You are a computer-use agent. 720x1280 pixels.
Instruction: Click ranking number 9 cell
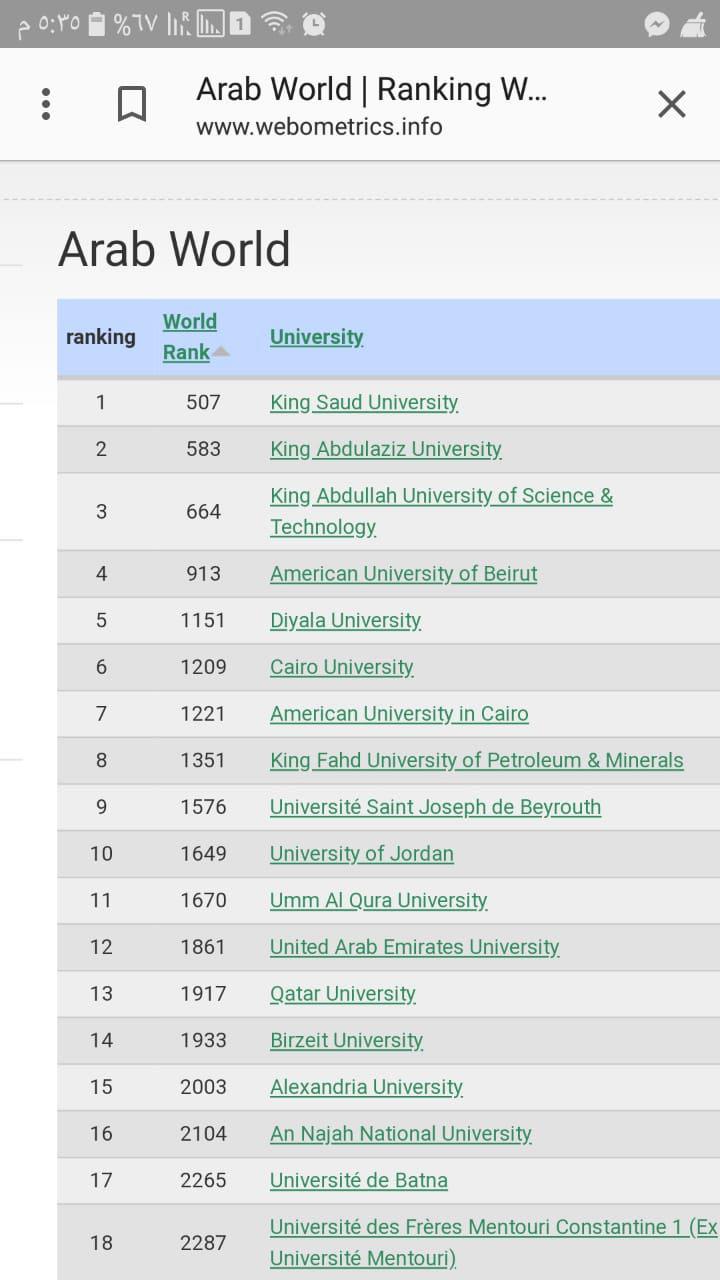tap(101, 807)
